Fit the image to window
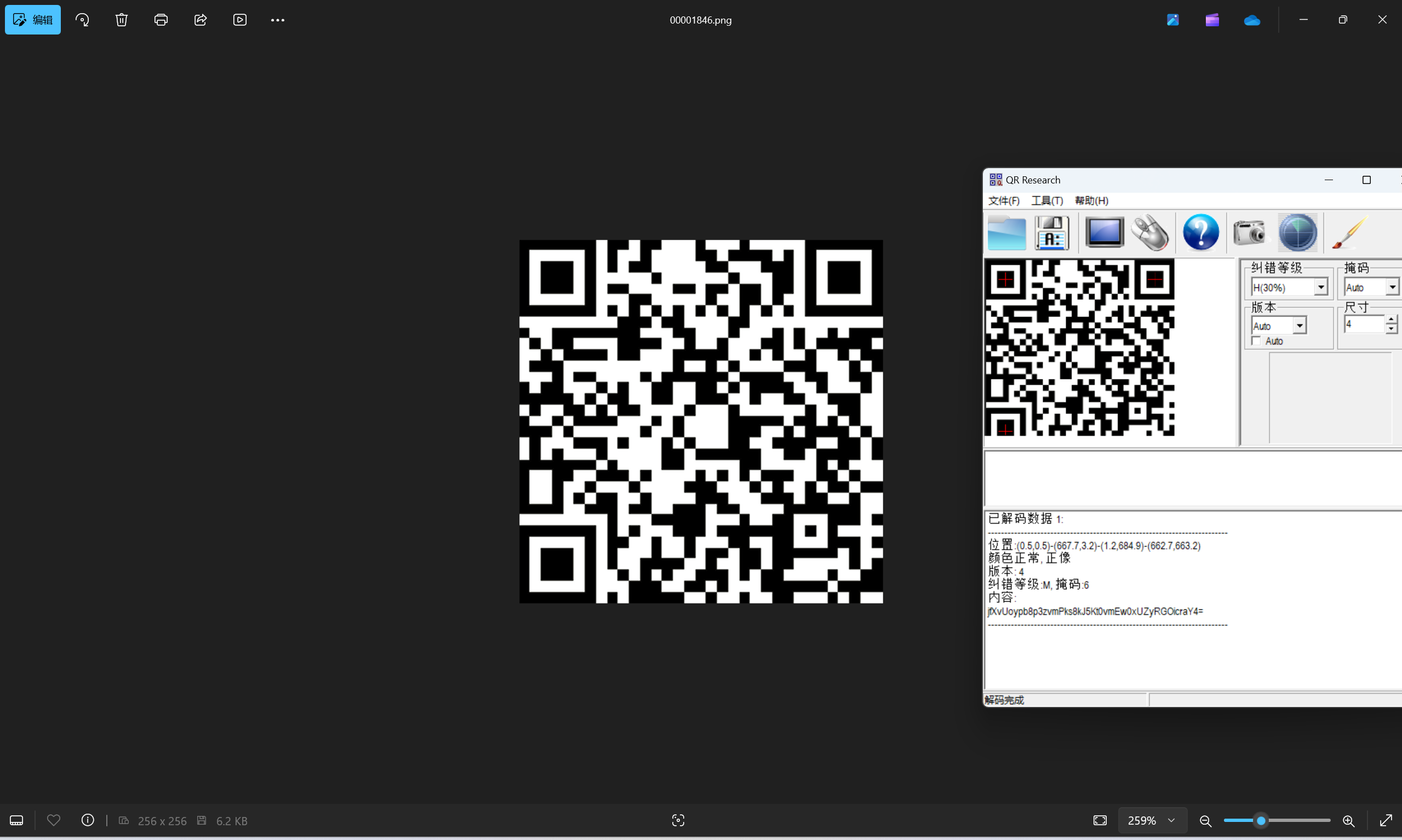The width and height of the screenshot is (1402, 840). tap(1100, 820)
